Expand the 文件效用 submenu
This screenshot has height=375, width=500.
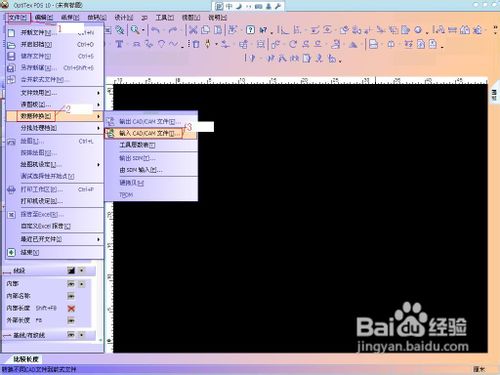click(x=55, y=93)
